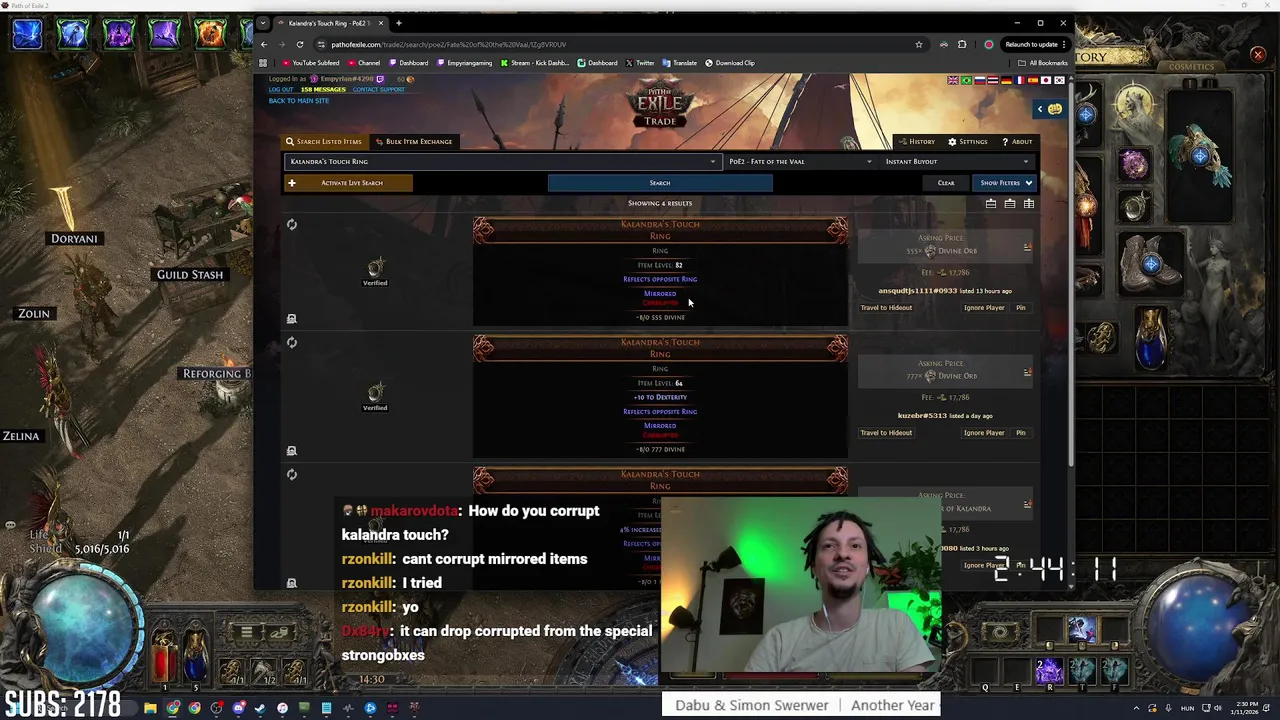This screenshot has height=720, width=1280.
Task: Refresh the 555 Divine listing
Action: click(292, 225)
